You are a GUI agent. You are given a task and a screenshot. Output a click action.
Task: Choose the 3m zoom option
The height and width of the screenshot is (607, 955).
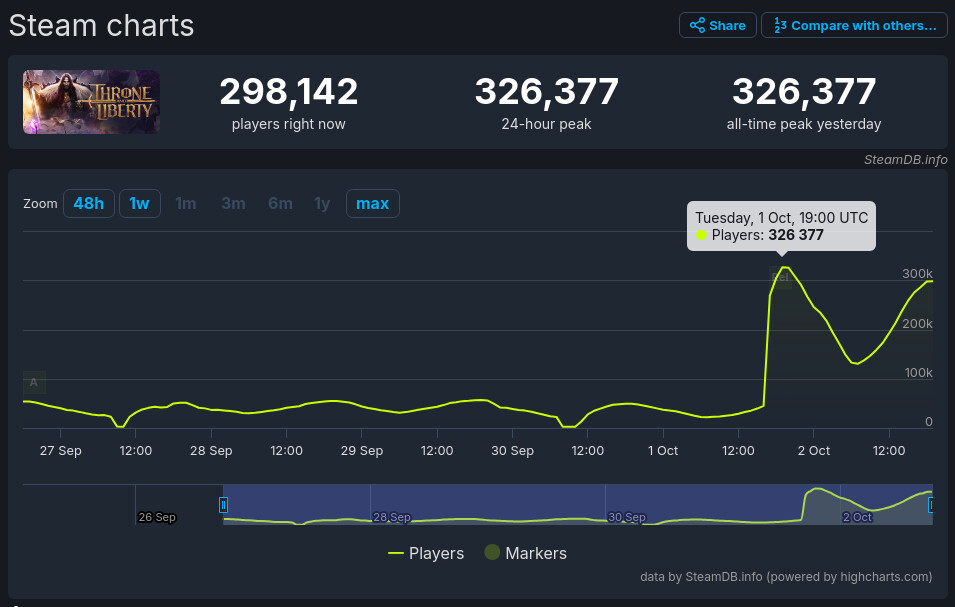tap(233, 204)
